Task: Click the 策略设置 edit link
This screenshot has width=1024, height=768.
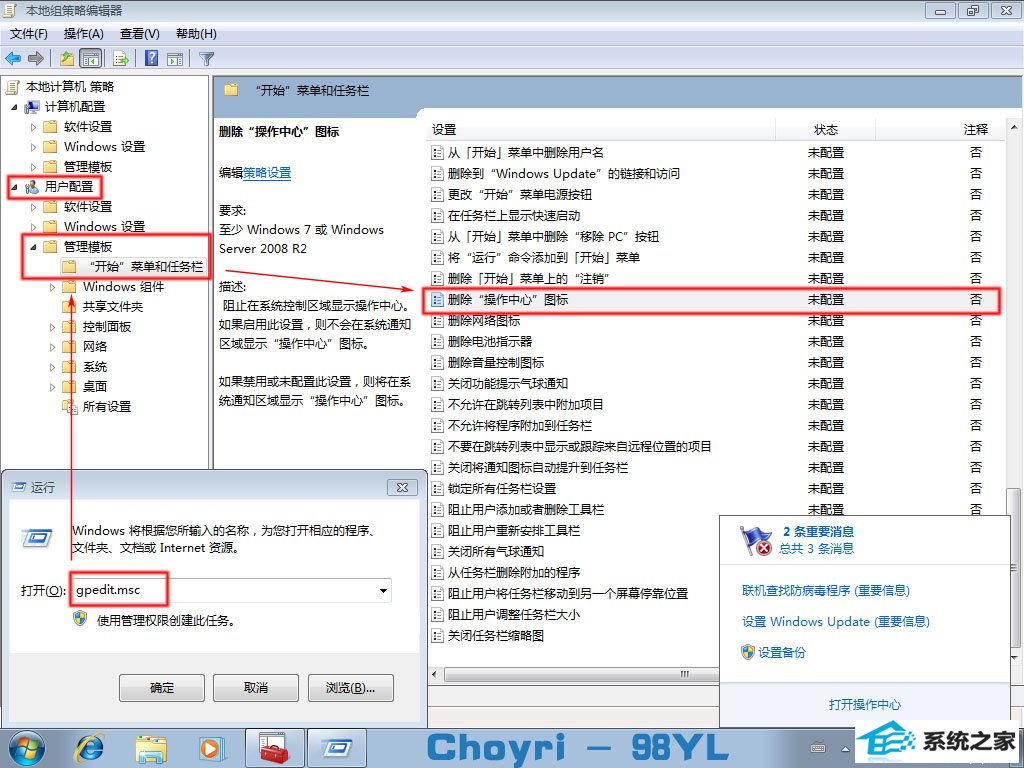Action: (x=267, y=173)
